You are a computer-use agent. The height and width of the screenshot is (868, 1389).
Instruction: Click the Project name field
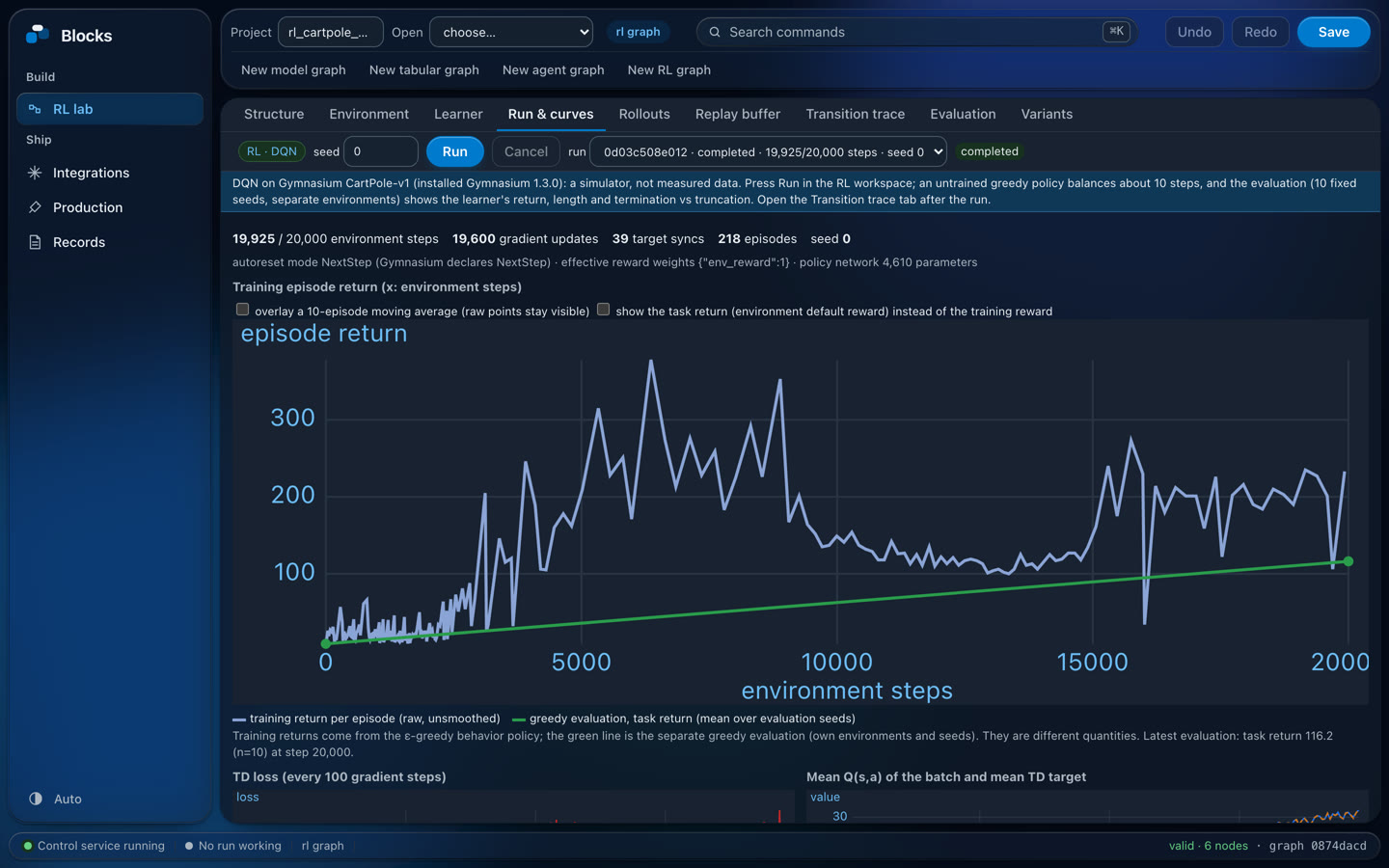tap(330, 32)
